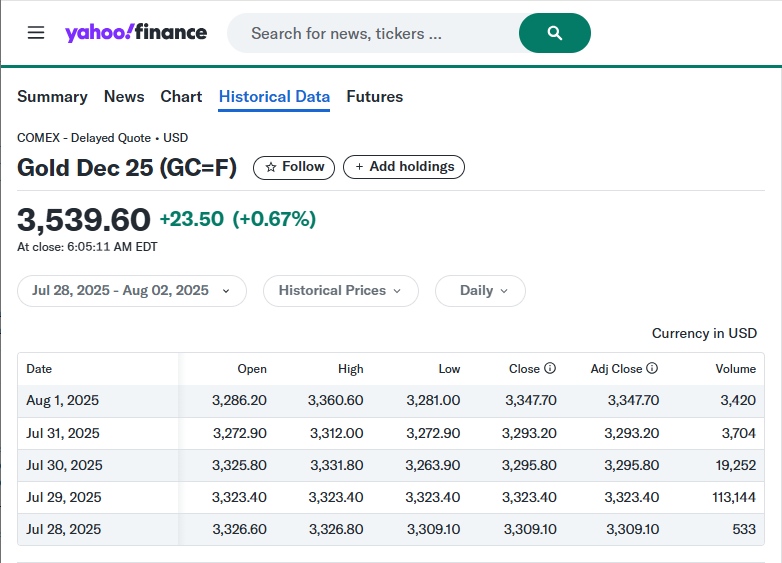Switch to the Summary tab
Screen dimensions: 782x563
pos(52,97)
